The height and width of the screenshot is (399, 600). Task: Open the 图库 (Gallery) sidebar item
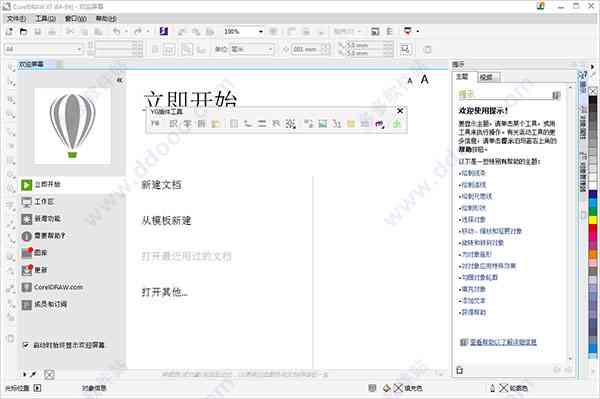(x=72, y=253)
